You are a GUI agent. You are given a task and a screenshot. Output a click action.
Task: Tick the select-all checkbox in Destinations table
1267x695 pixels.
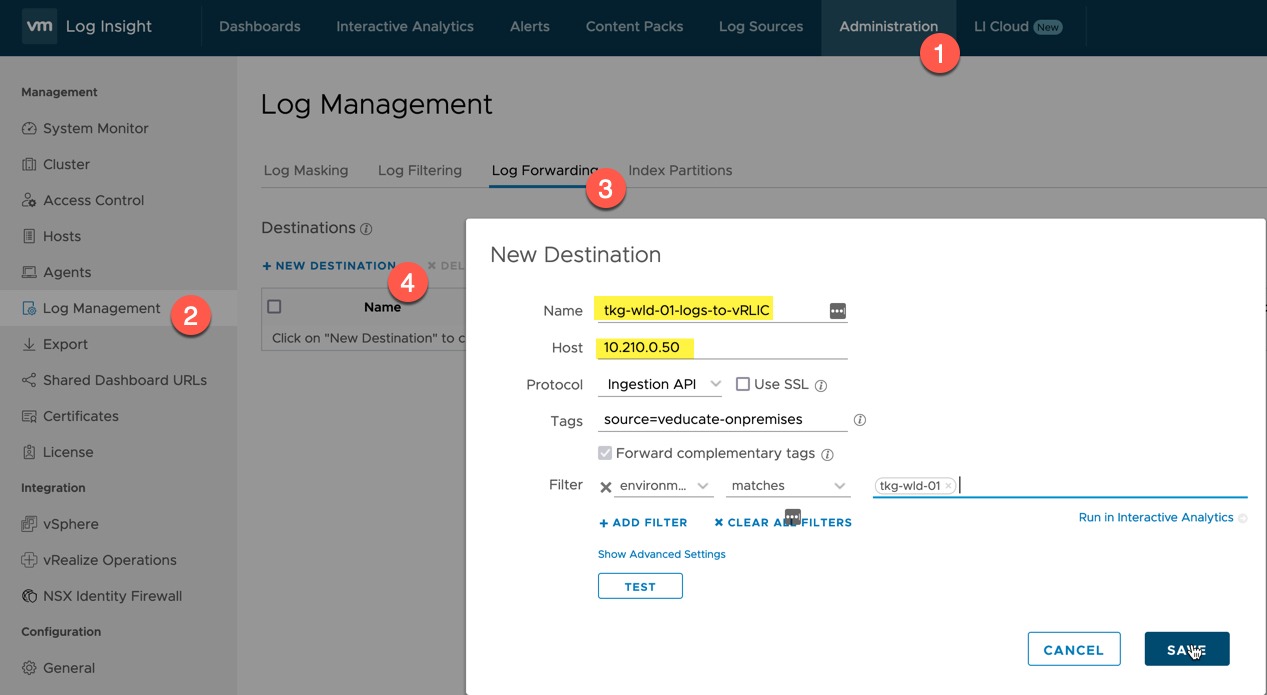pyautogui.click(x=275, y=307)
